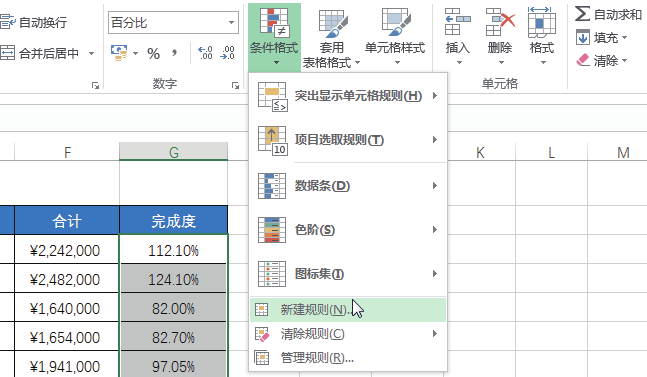
Task: Select cell with ¥1,941,000
Action: 67,365
